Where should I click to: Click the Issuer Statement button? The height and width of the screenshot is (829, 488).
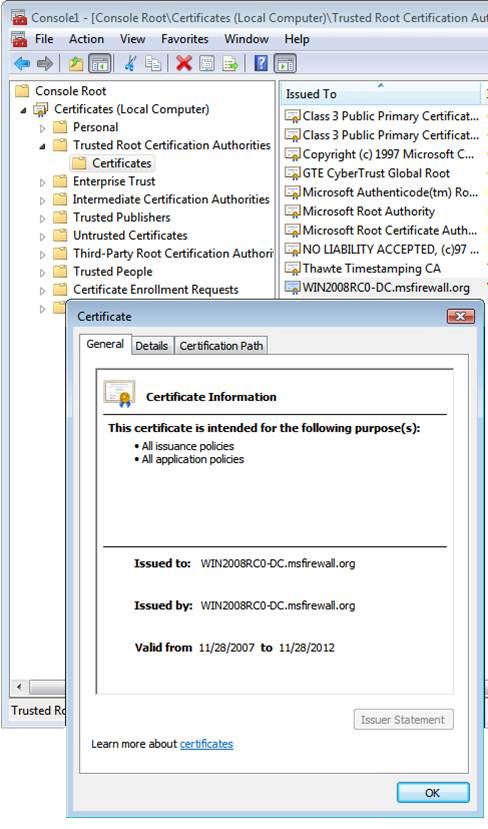(403, 720)
